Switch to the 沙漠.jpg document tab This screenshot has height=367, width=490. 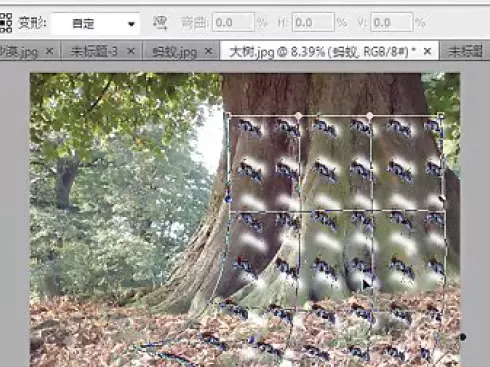(x=19, y=51)
